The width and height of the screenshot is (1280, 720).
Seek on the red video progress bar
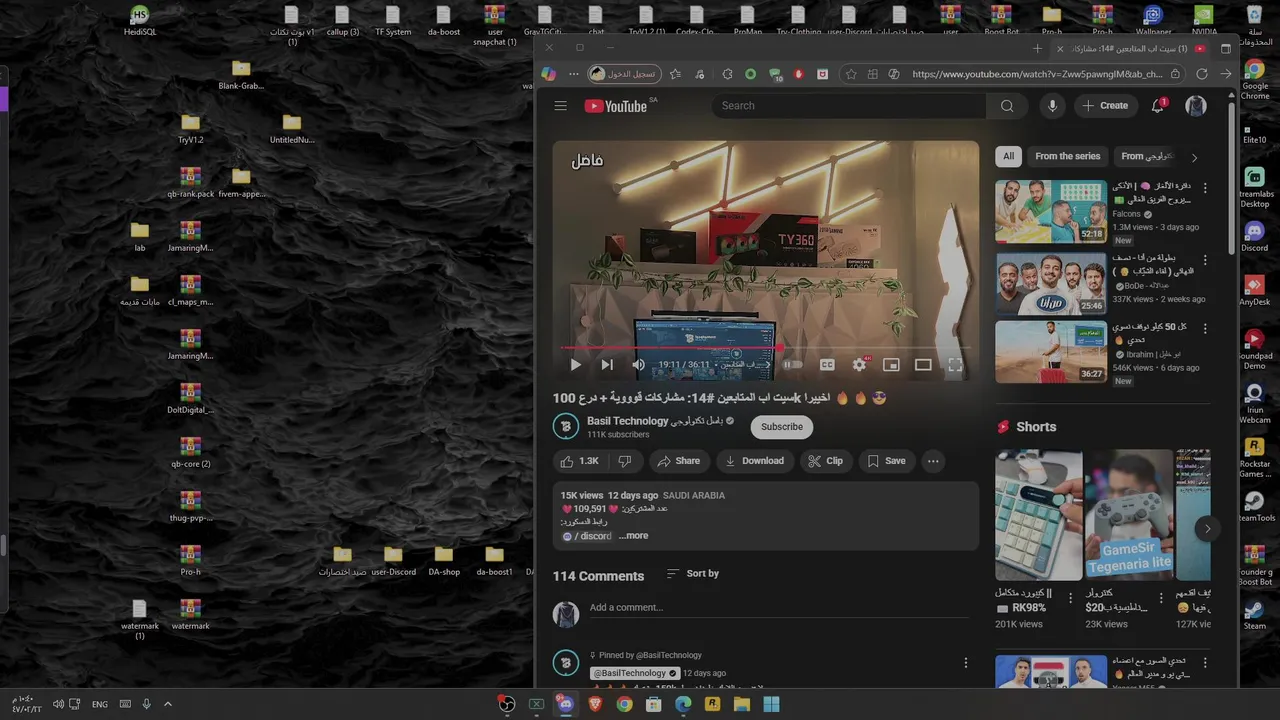765,348
